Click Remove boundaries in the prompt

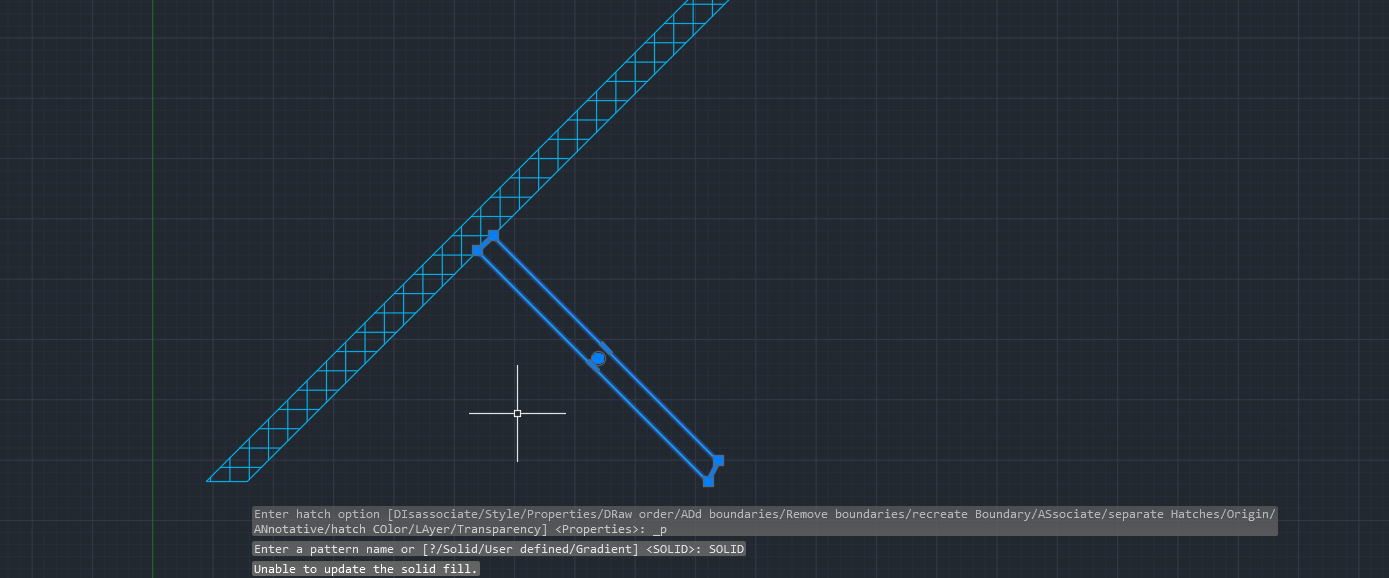point(845,513)
